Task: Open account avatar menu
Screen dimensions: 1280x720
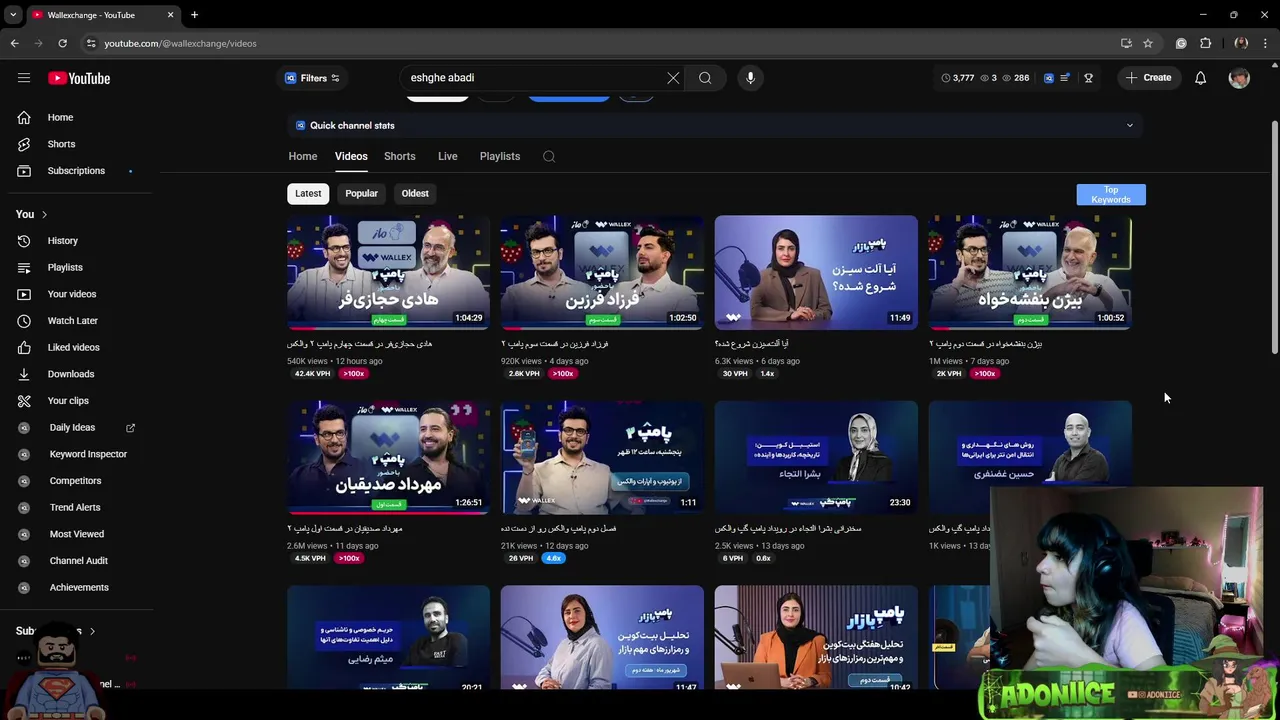Action: click(1239, 78)
